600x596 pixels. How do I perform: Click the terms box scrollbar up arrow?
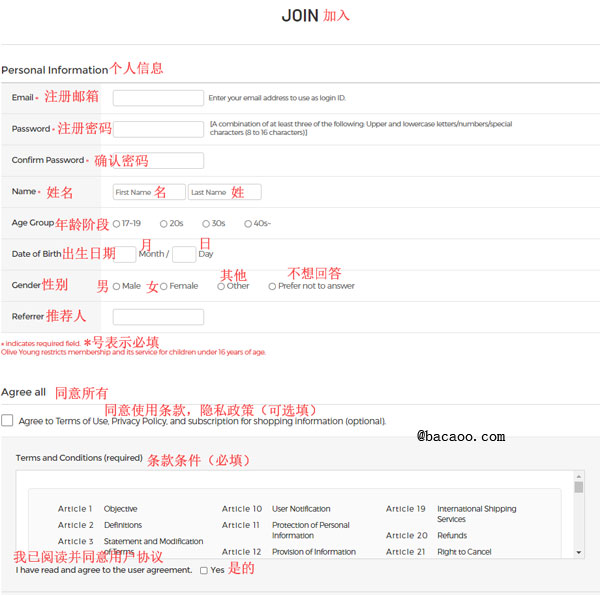click(579, 476)
